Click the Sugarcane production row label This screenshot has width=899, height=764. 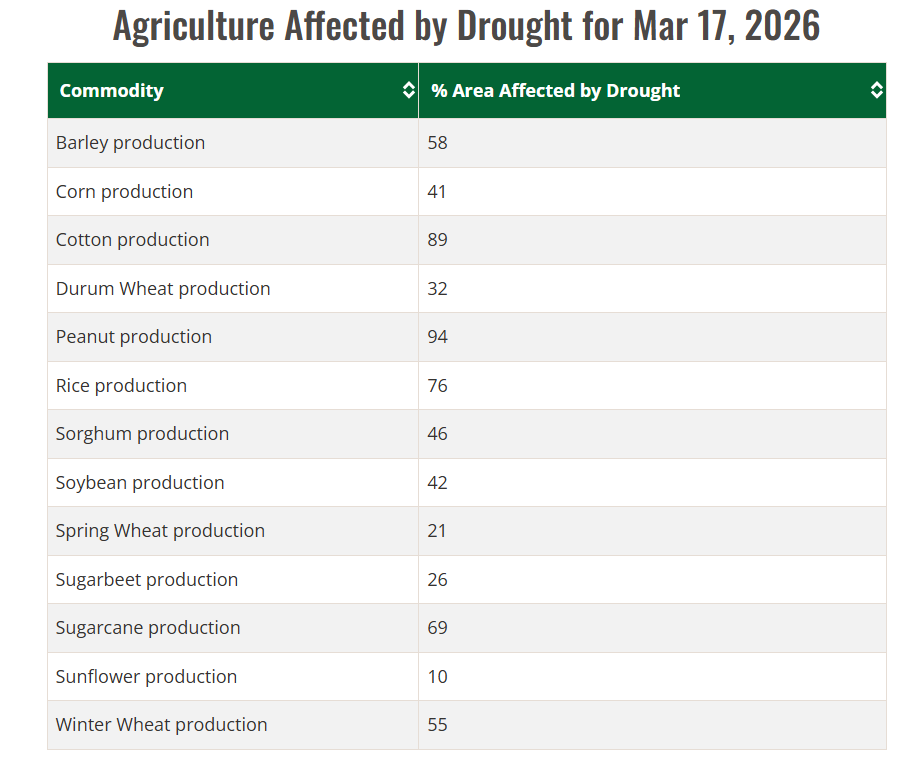tap(148, 628)
